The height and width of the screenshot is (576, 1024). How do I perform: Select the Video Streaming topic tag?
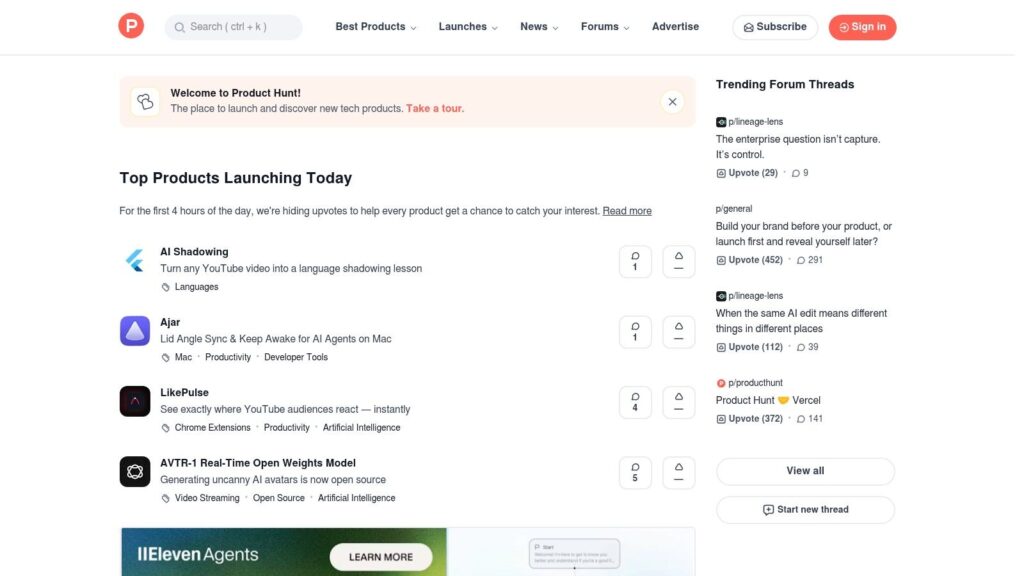click(x=207, y=498)
